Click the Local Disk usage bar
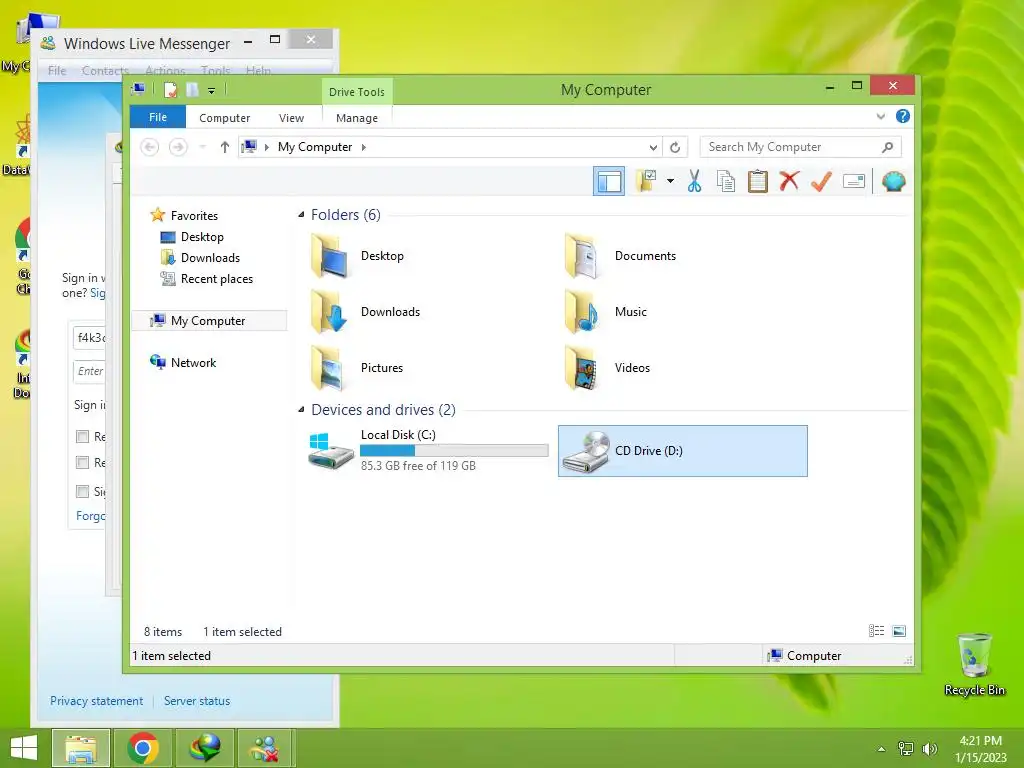The image size is (1024, 768). 454,451
